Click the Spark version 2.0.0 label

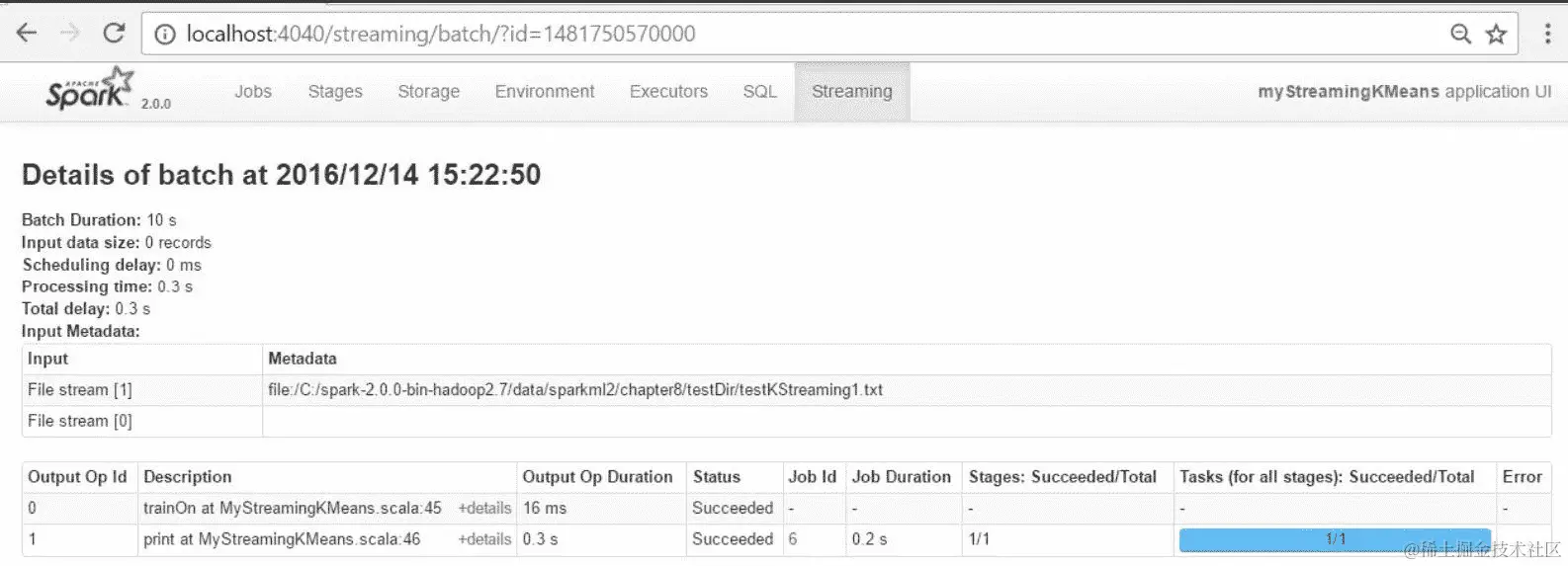pos(156,104)
